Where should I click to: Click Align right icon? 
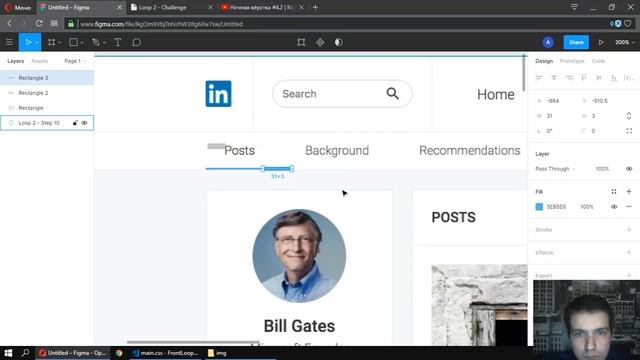[x=569, y=78]
